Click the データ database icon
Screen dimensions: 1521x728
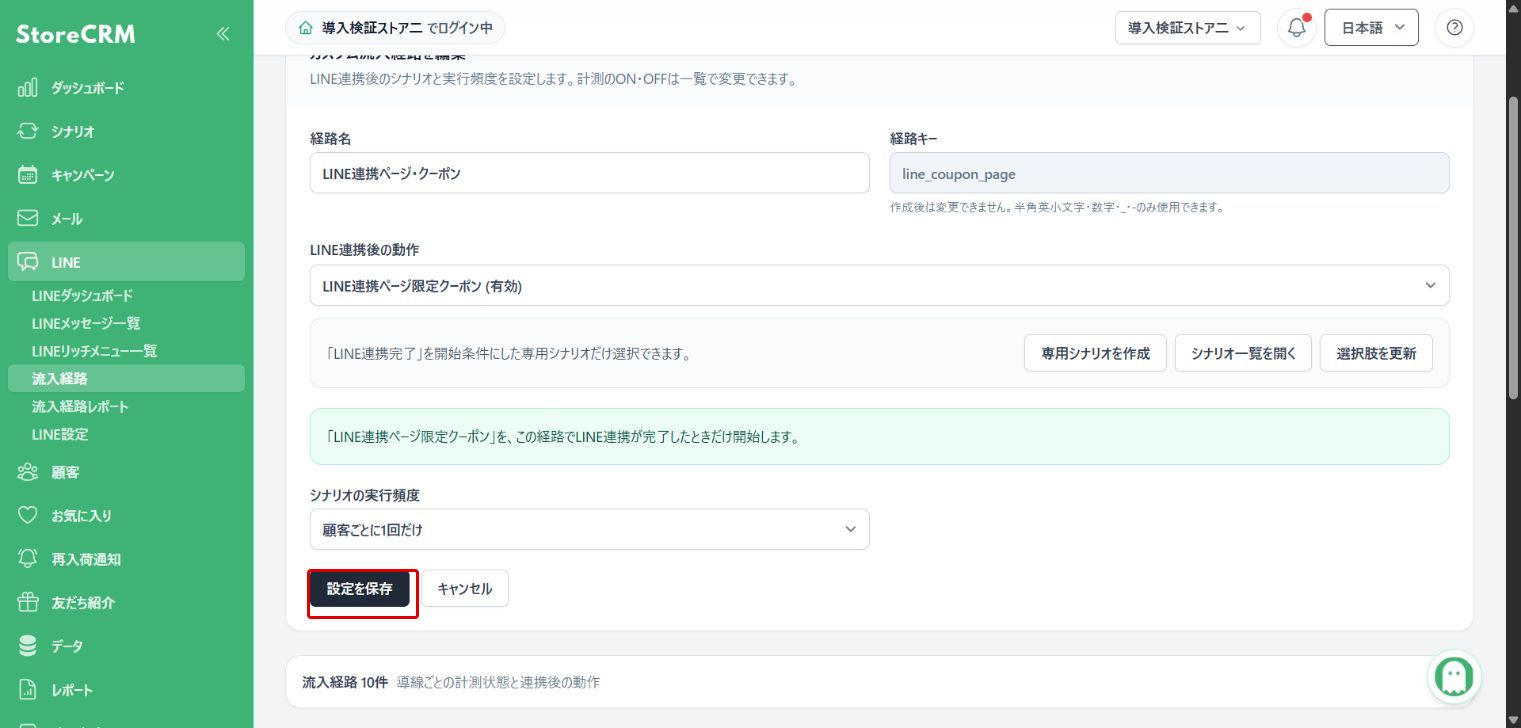point(28,646)
